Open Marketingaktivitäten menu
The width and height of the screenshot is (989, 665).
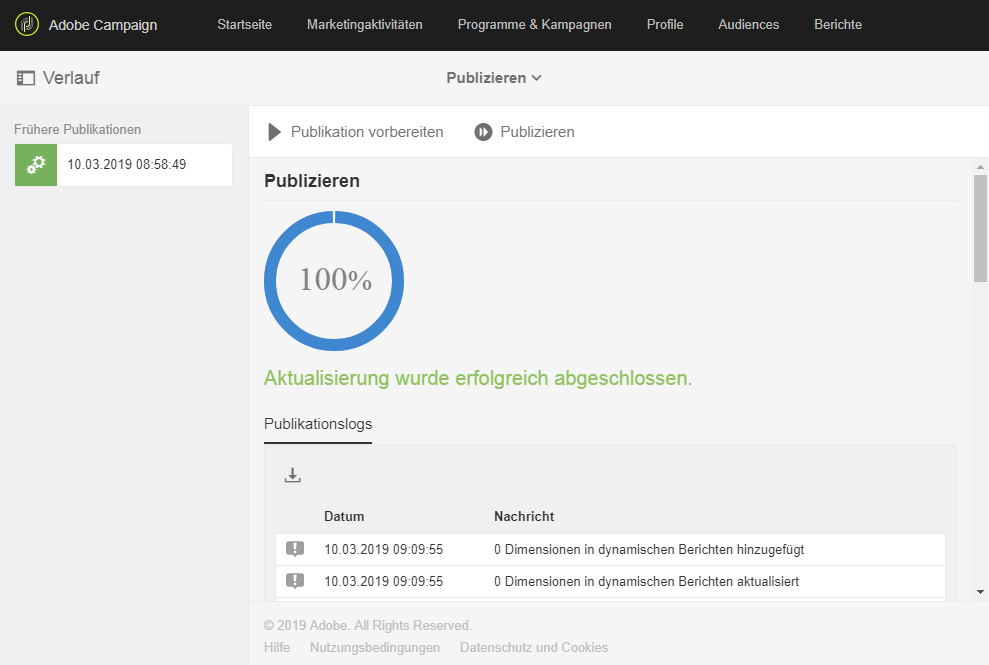pyautogui.click(x=365, y=25)
